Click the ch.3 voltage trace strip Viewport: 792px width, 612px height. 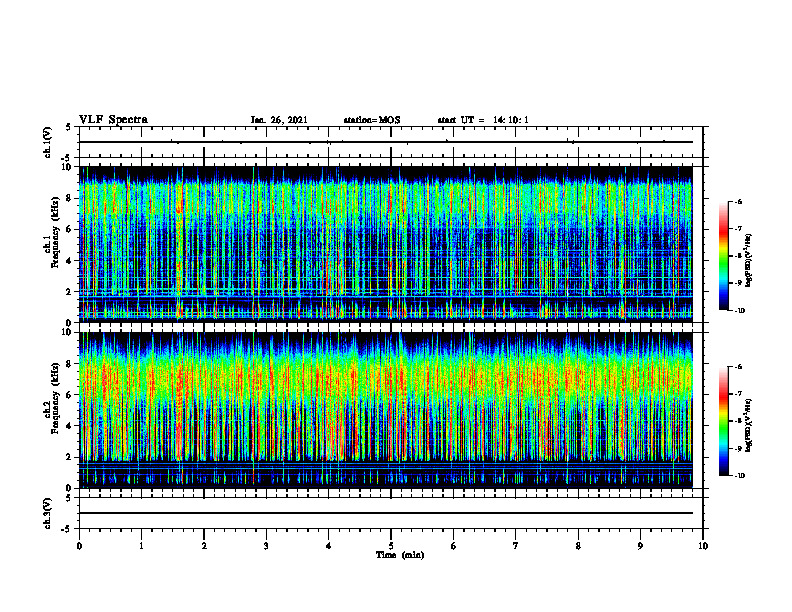tap(391, 513)
